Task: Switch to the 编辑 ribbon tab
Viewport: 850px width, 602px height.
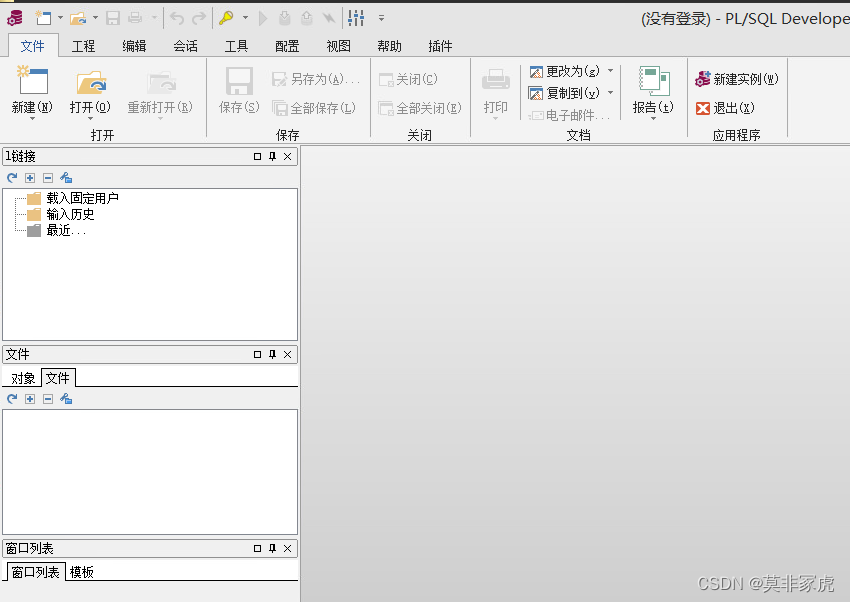Action: click(x=134, y=46)
